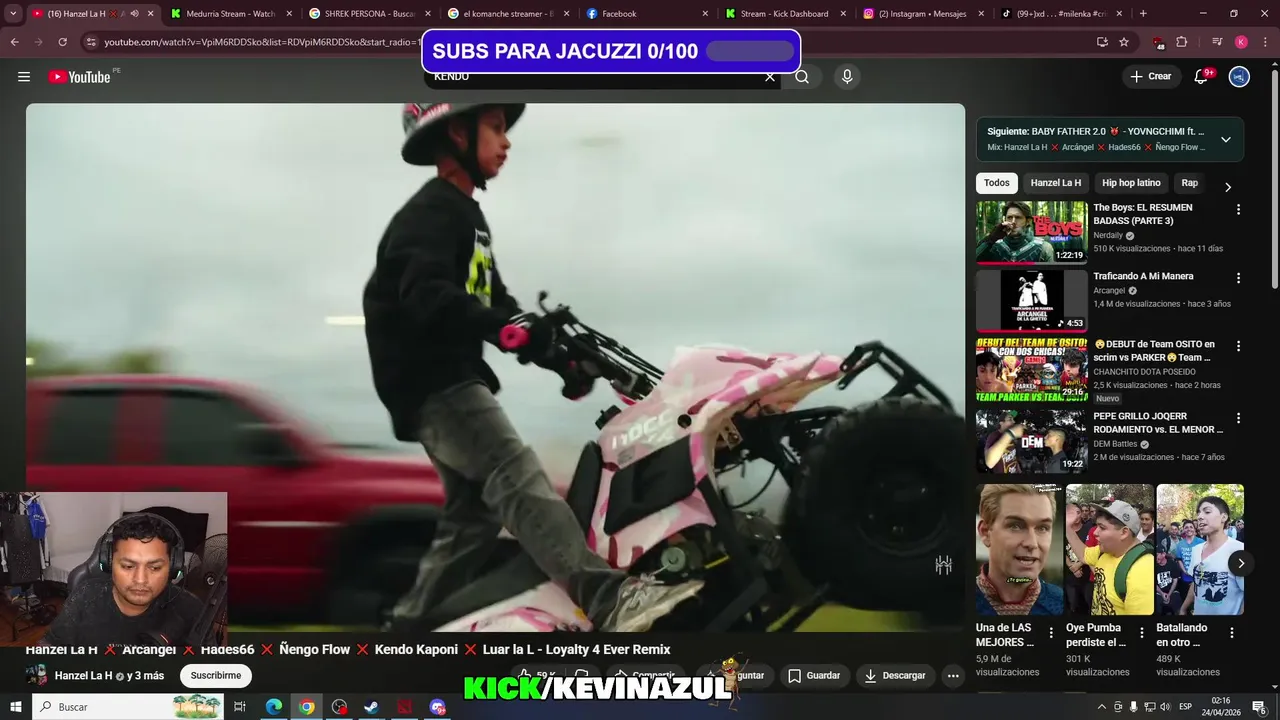Open Batallando en otro short

pyautogui.click(x=1200, y=550)
